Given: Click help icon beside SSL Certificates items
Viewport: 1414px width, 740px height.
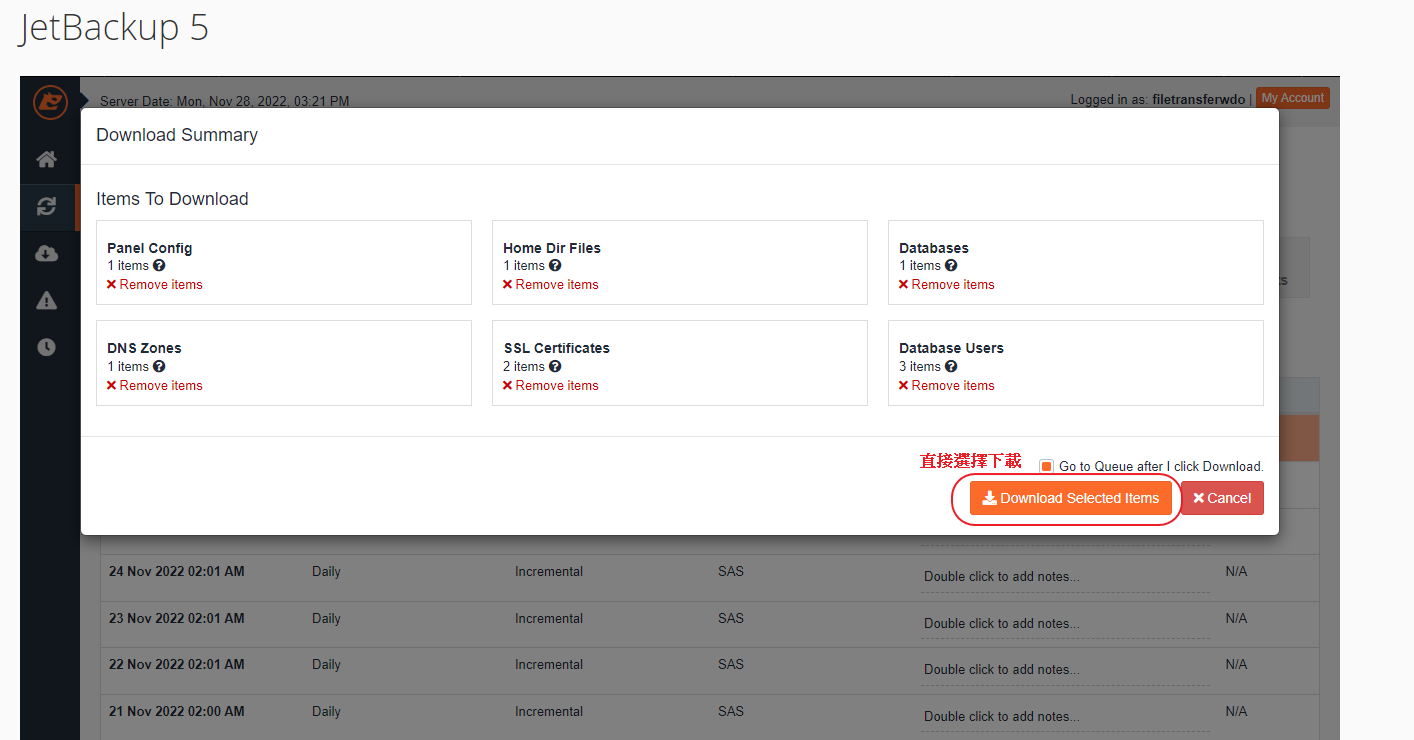Looking at the screenshot, I should (555, 367).
